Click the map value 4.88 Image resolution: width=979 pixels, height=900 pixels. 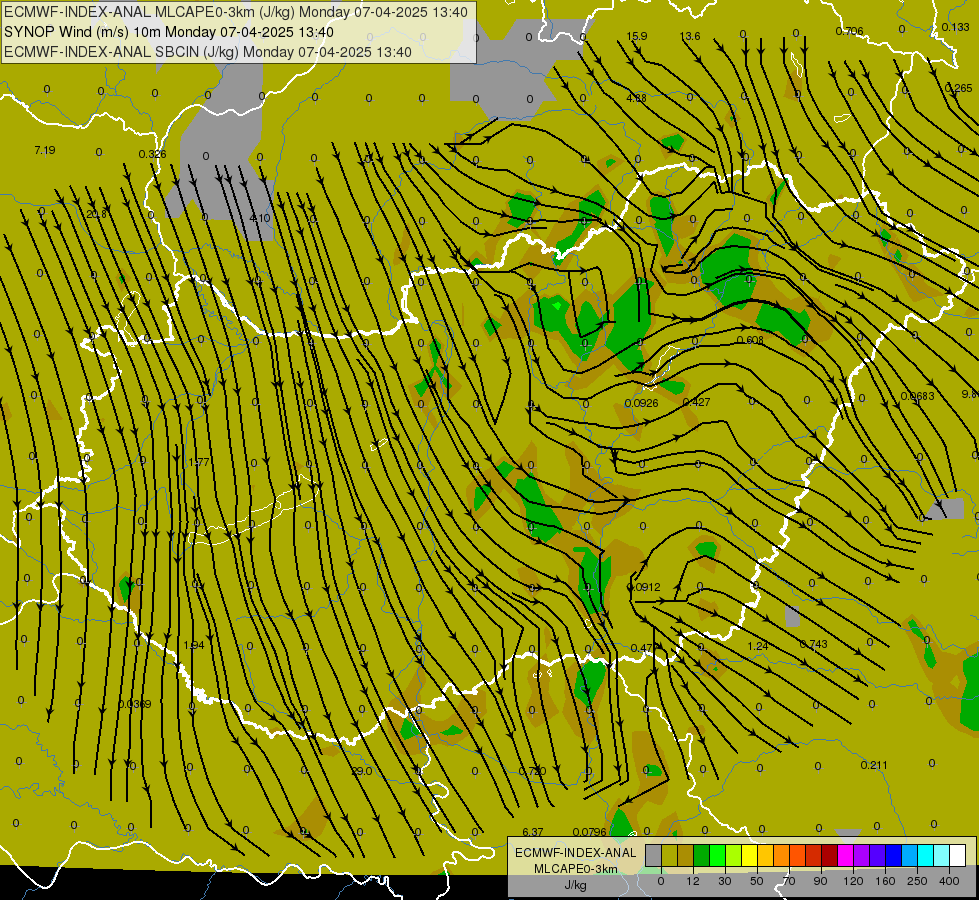tap(636, 98)
